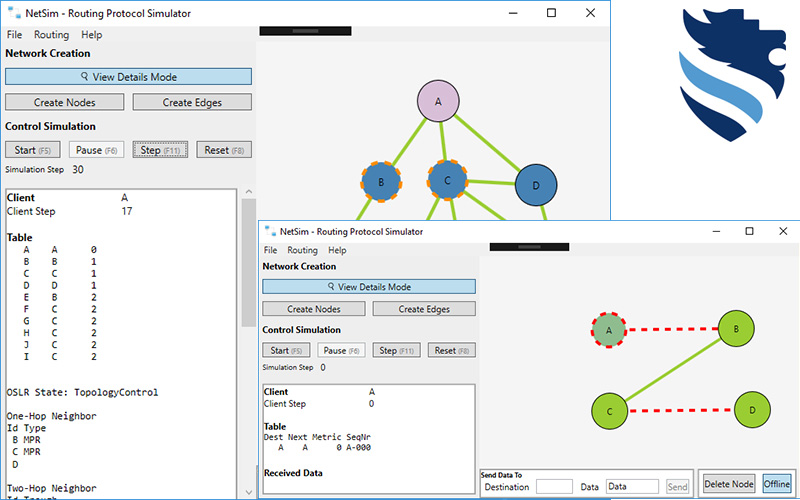The image size is (800, 500).
Task: Focus the Destination input field
Action: point(554,487)
